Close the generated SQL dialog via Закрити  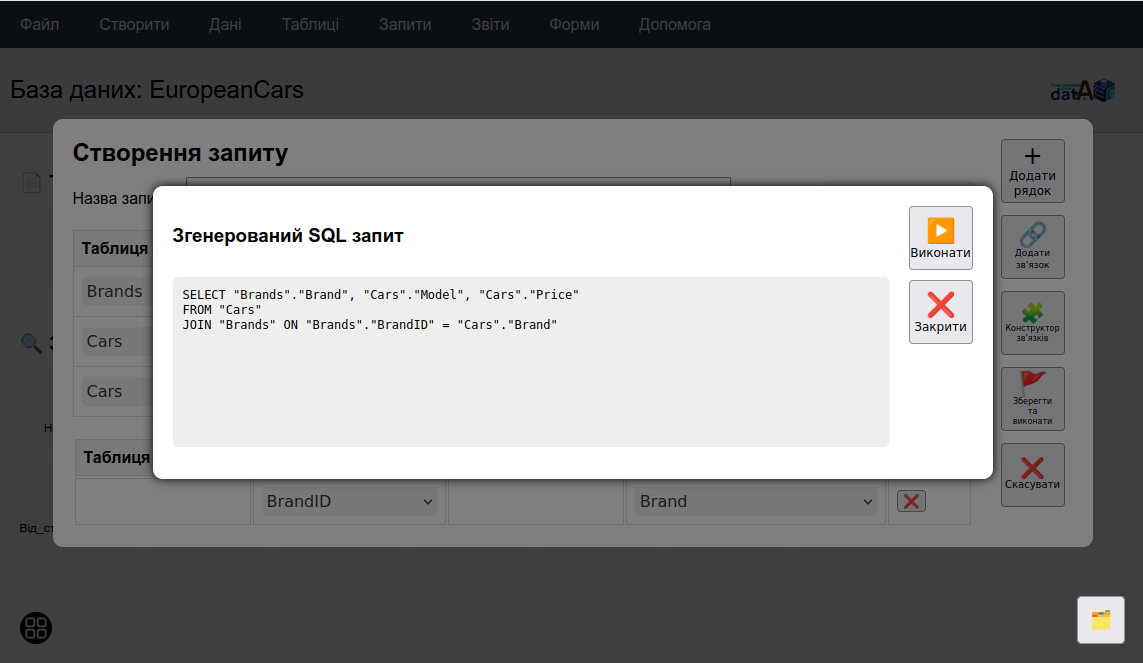[940, 312]
